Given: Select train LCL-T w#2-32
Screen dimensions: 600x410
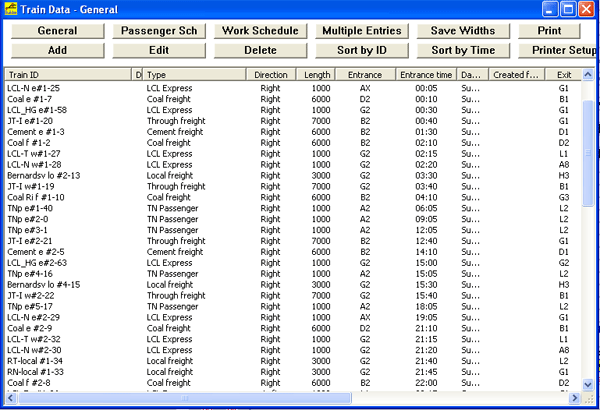Looking at the screenshot, I should (34, 339).
